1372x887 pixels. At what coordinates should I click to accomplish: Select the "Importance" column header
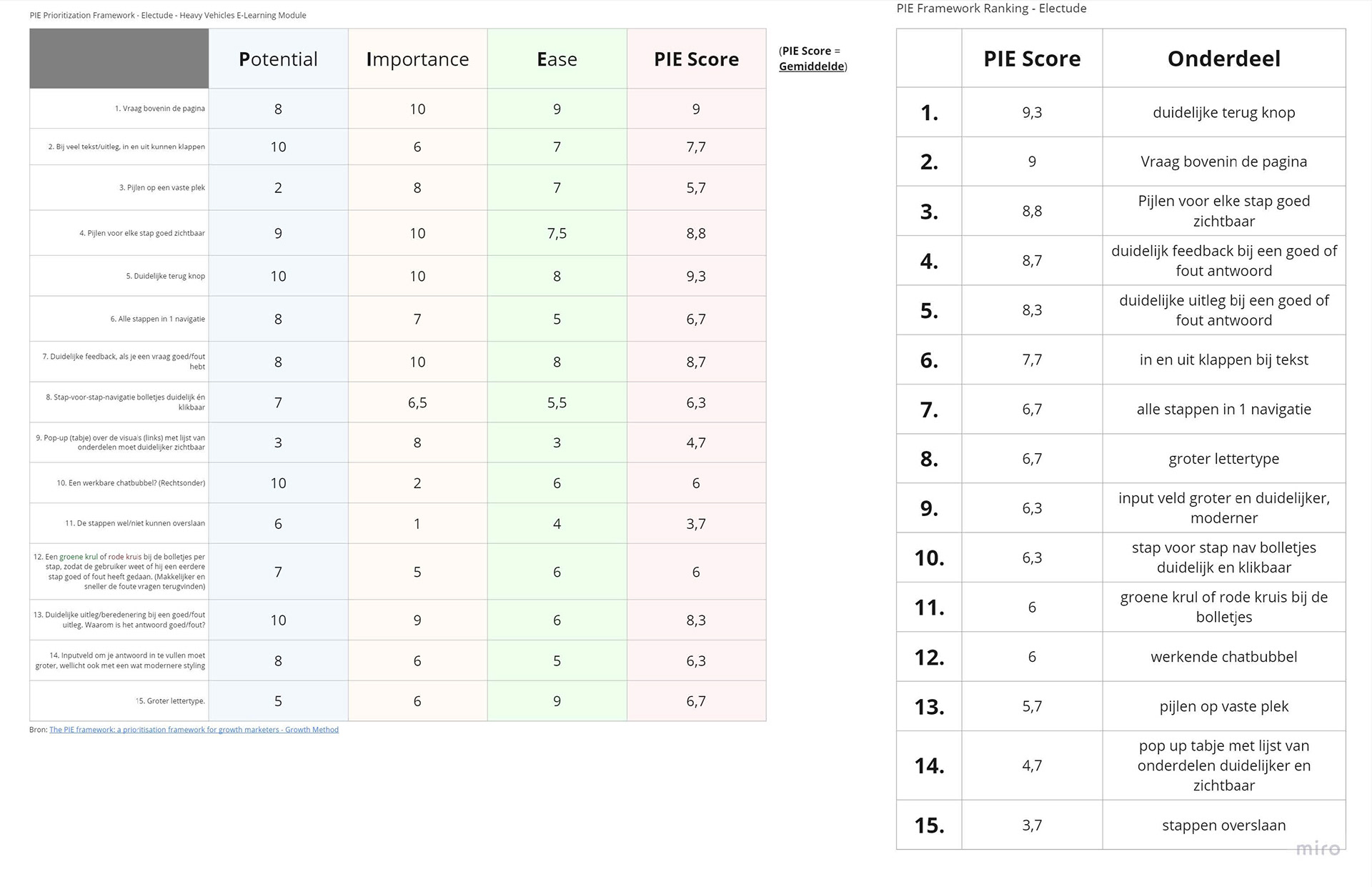click(x=417, y=59)
